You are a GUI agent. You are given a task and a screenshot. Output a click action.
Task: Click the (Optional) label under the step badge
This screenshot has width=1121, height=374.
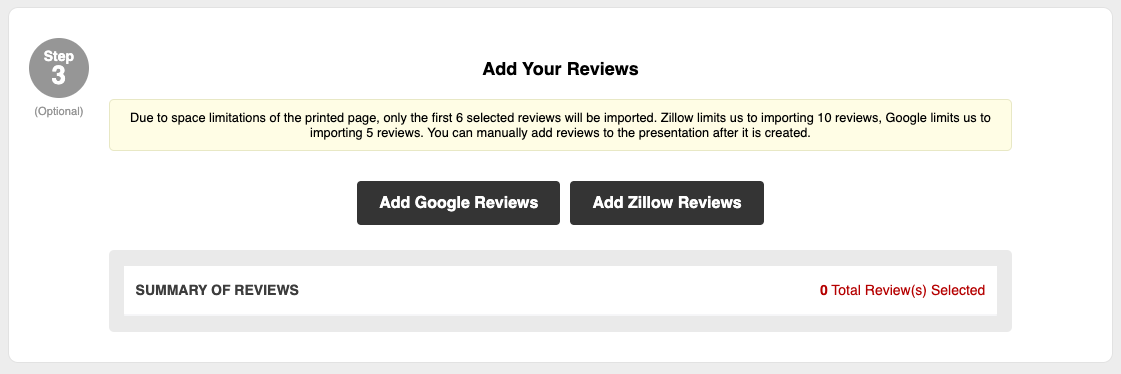[x=59, y=112]
